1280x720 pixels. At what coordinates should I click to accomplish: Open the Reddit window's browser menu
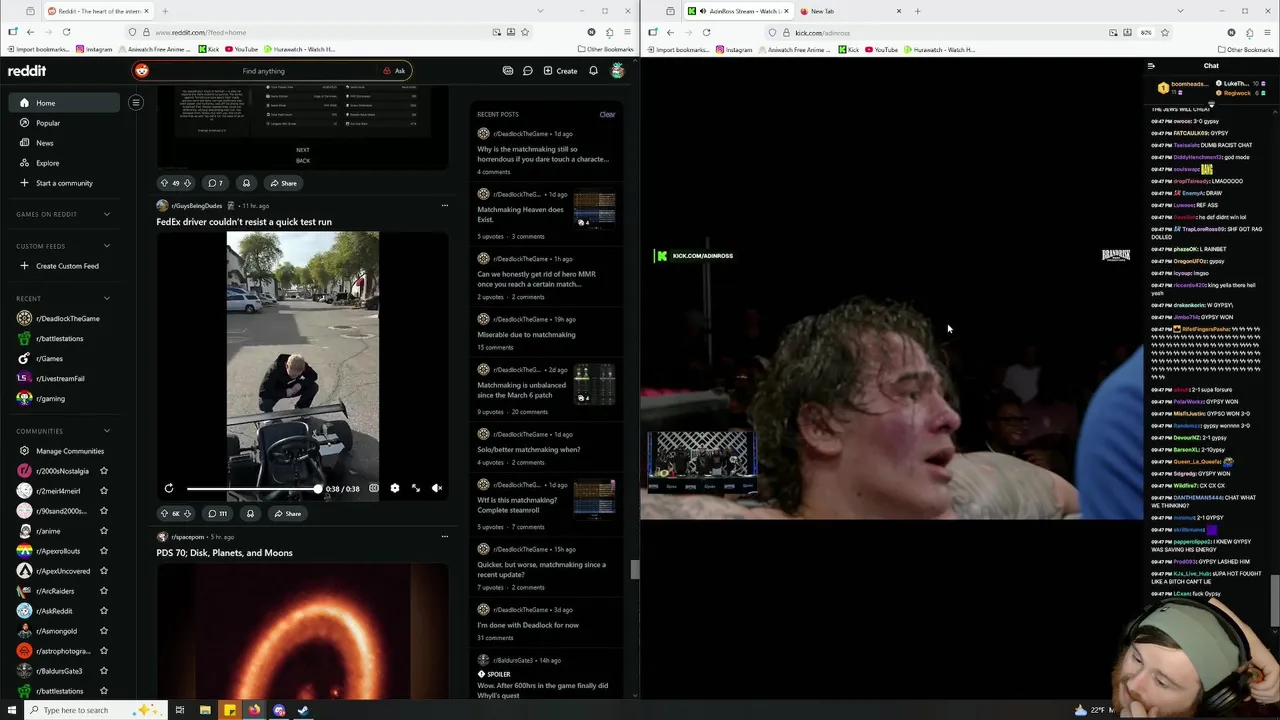tap(627, 32)
